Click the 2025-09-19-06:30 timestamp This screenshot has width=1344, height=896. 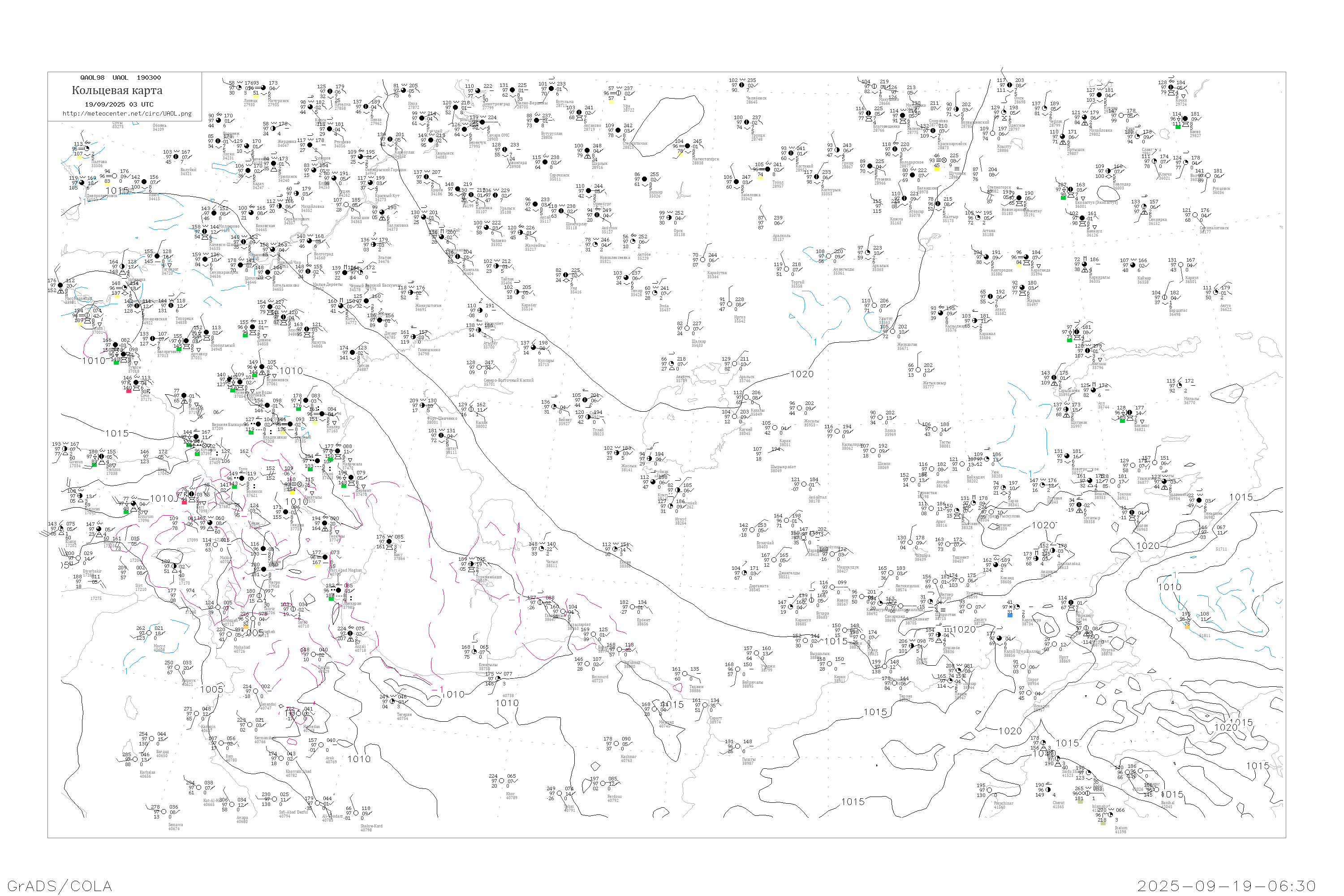click(1226, 886)
